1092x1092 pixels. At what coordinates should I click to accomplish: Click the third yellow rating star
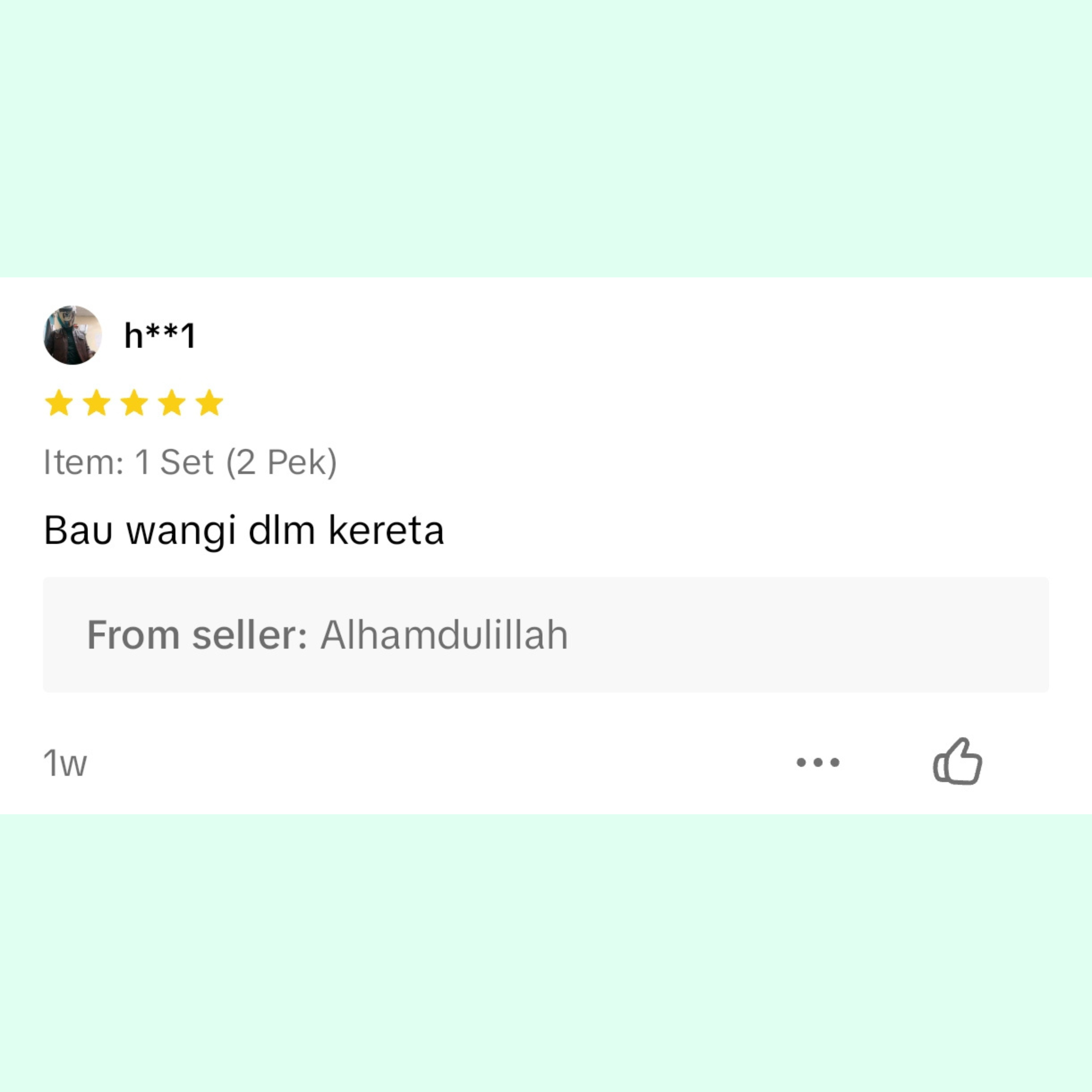point(135,403)
